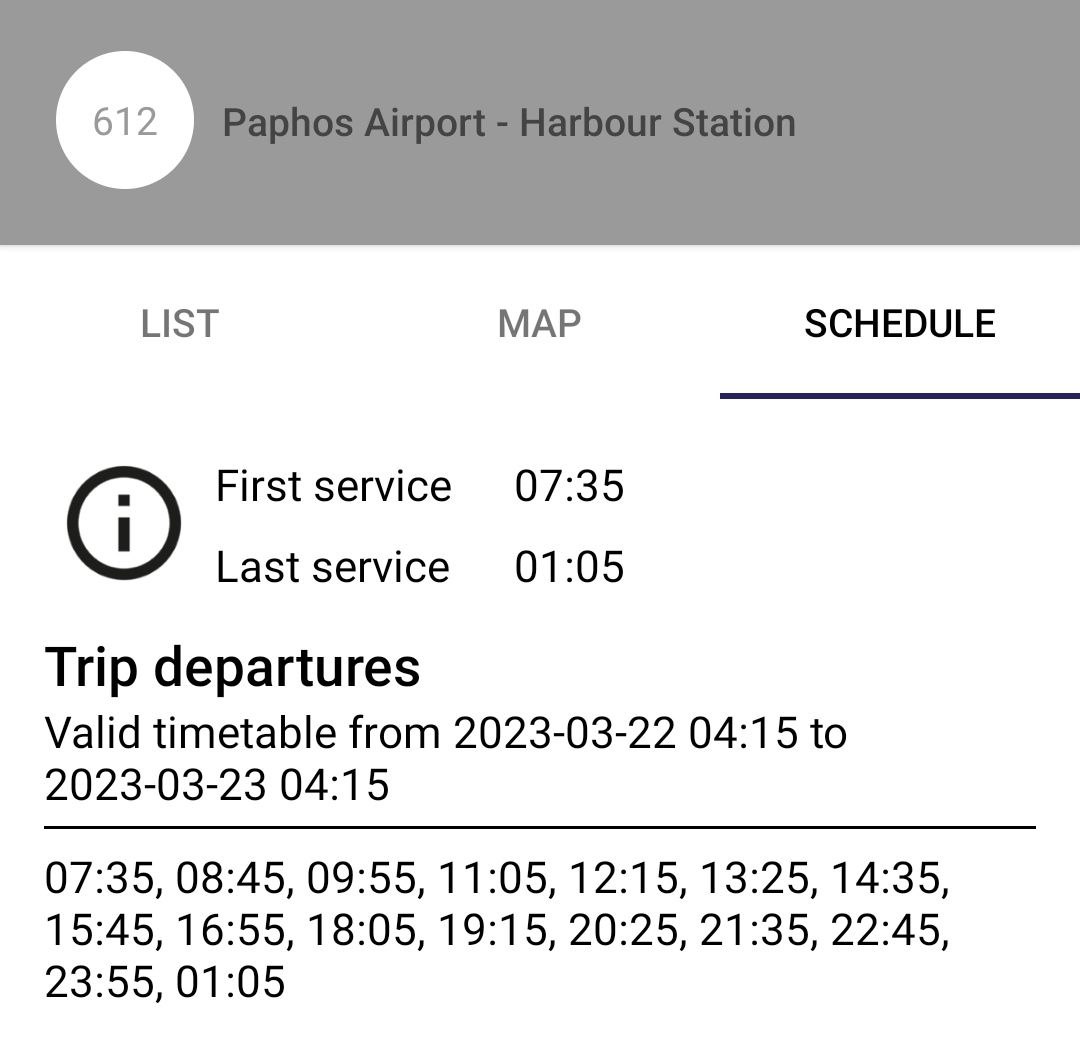The width and height of the screenshot is (1080, 1056).
Task: Open the MAP tab
Action: 539,324
